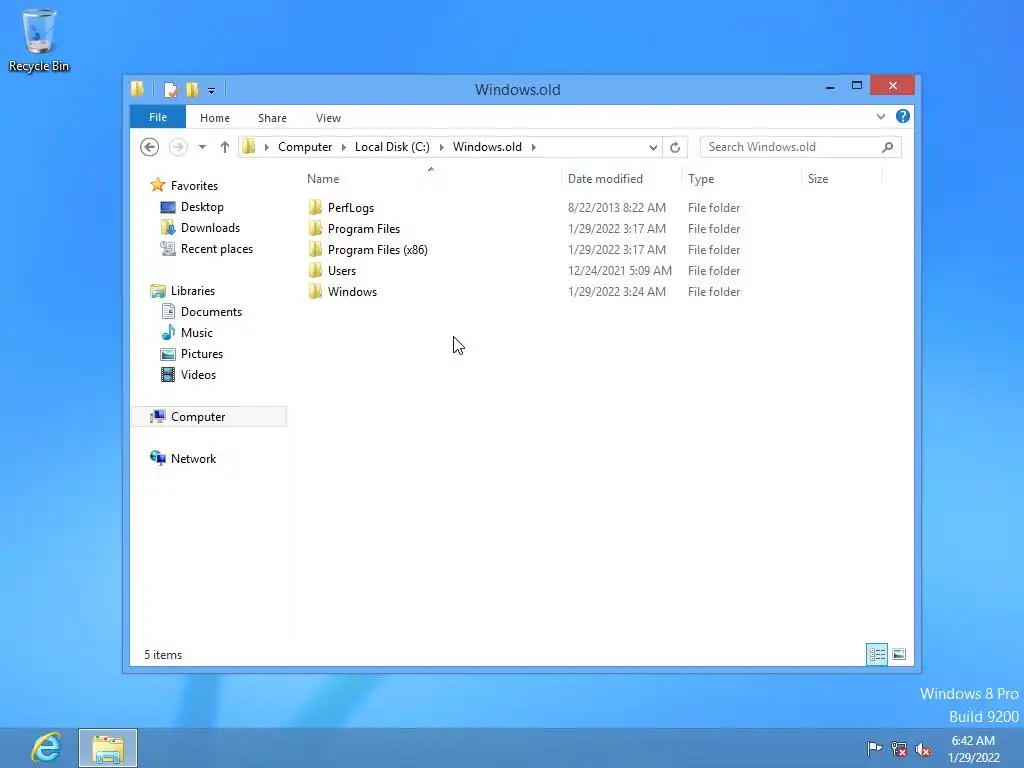Open the Music library
This screenshot has width=1024, height=768.
pos(197,332)
